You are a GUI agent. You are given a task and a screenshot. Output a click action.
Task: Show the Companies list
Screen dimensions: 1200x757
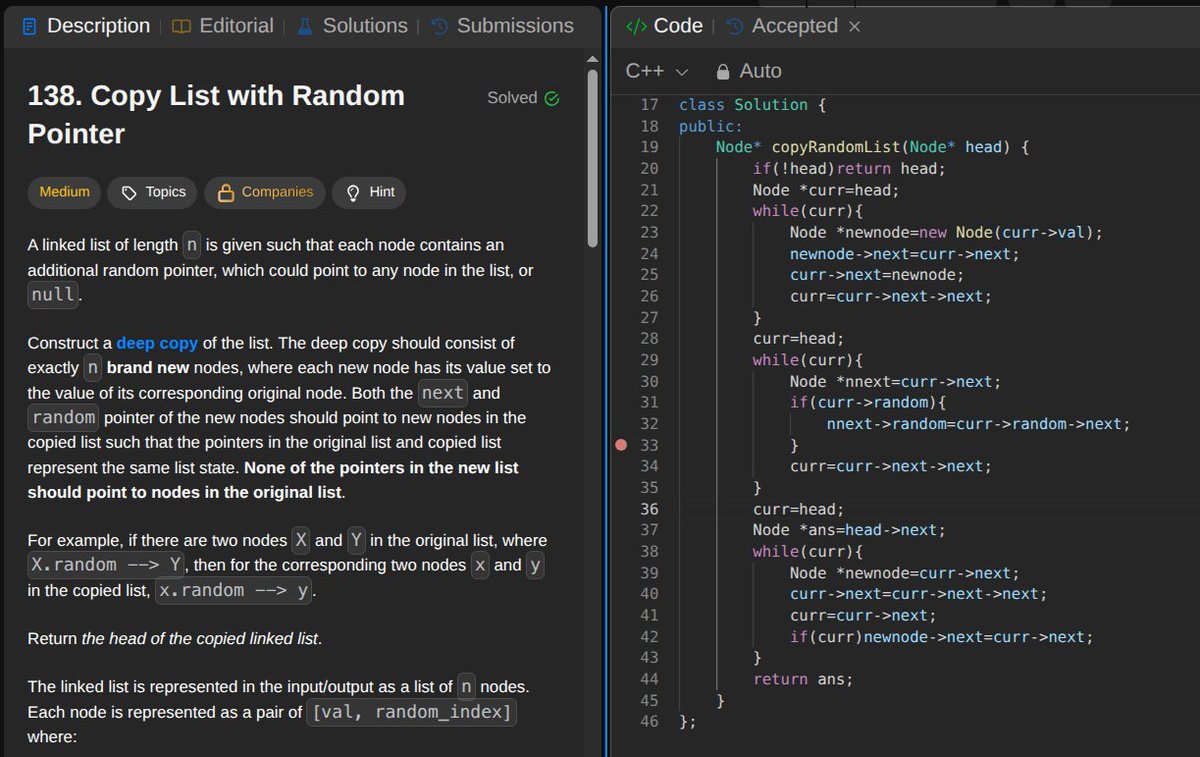[265, 192]
